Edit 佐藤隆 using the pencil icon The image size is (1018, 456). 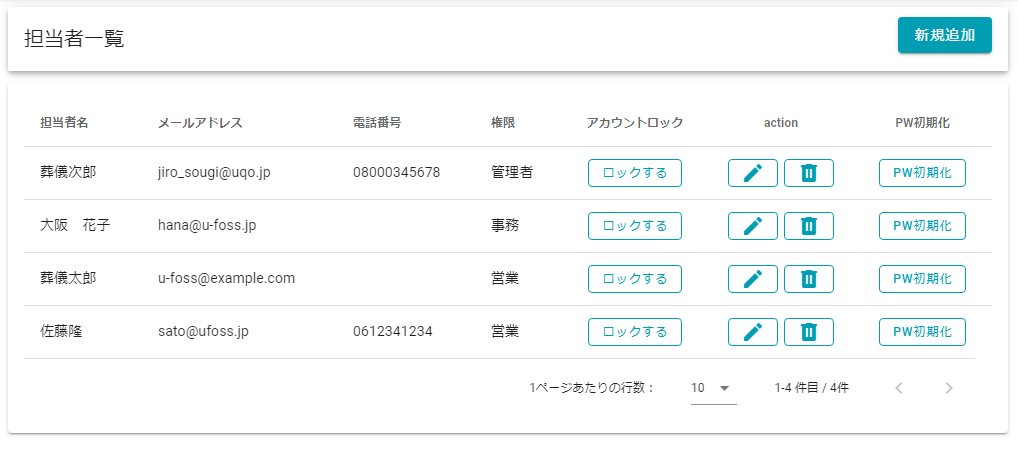(x=753, y=332)
